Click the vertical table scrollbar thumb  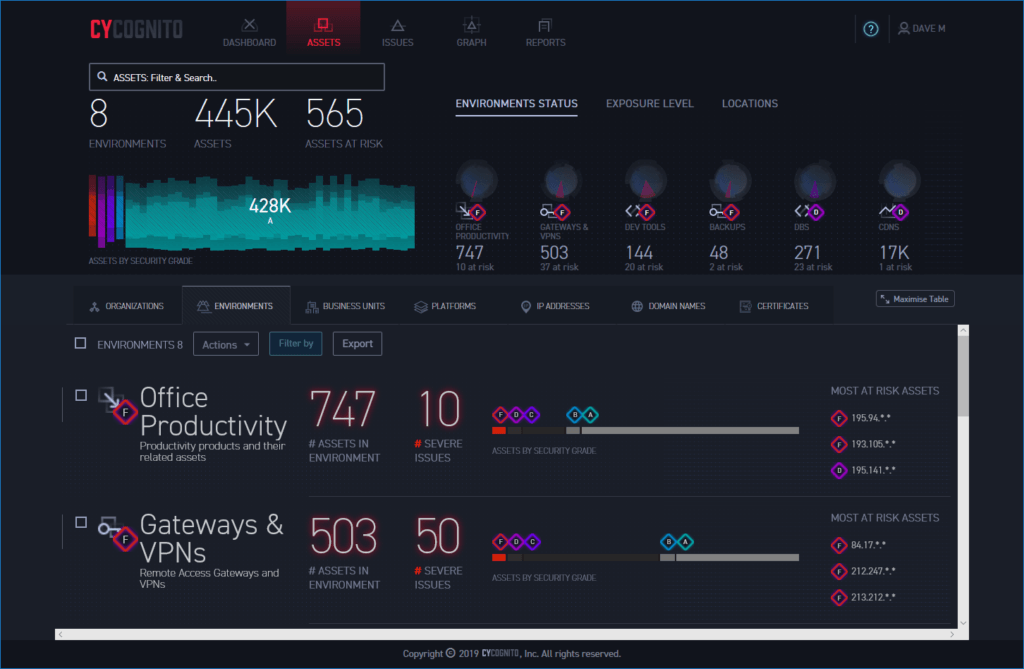963,376
